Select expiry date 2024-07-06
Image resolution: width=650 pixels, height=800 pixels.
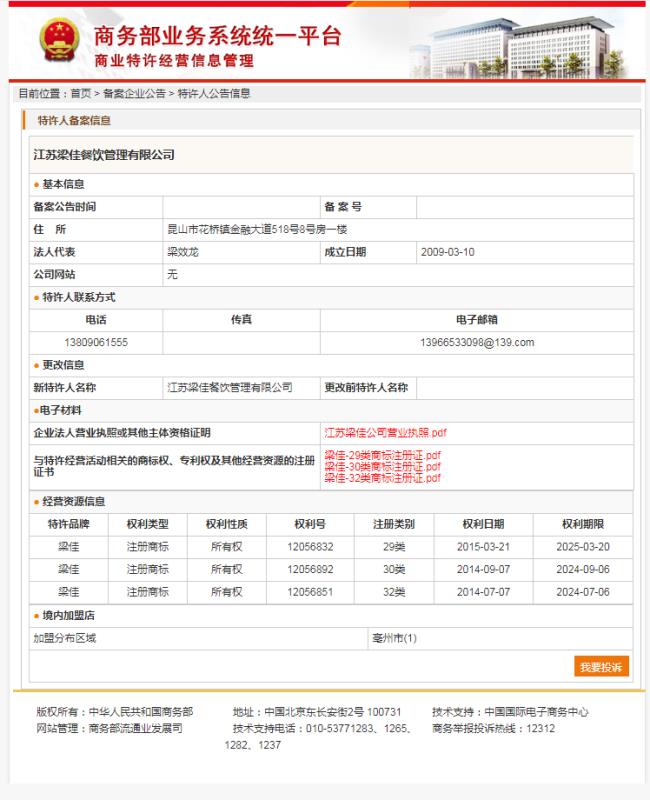coord(583,592)
